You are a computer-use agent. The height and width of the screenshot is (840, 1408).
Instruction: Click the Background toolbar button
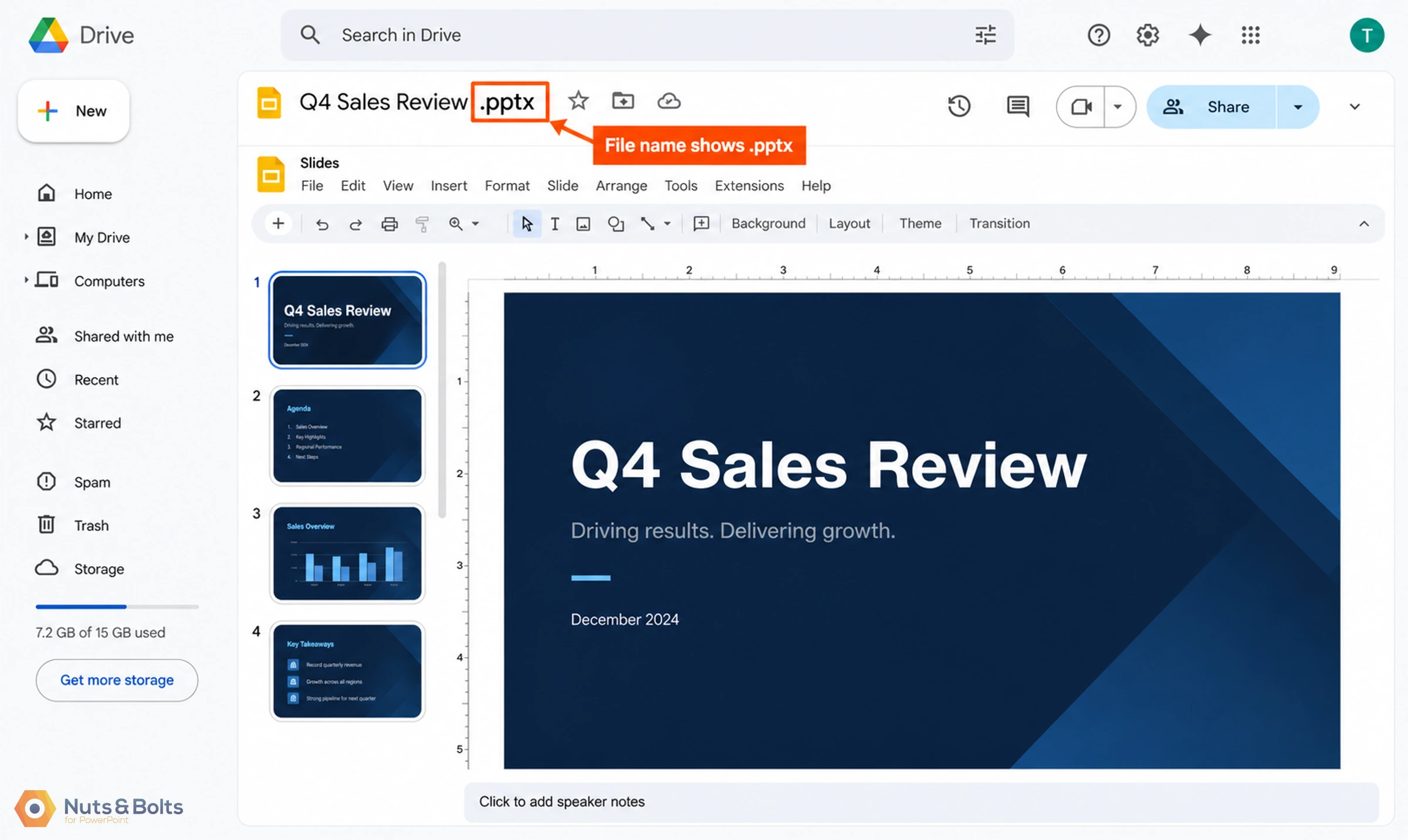pyautogui.click(x=768, y=223)
